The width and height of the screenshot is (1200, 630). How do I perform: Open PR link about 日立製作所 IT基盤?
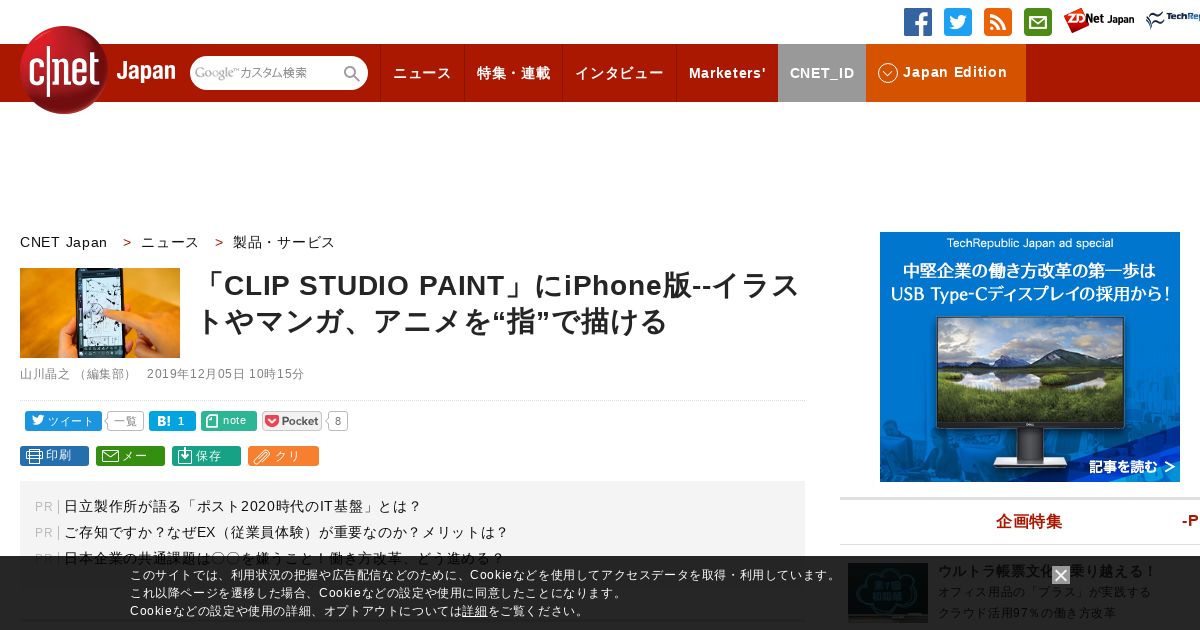[x=243, y=506]
